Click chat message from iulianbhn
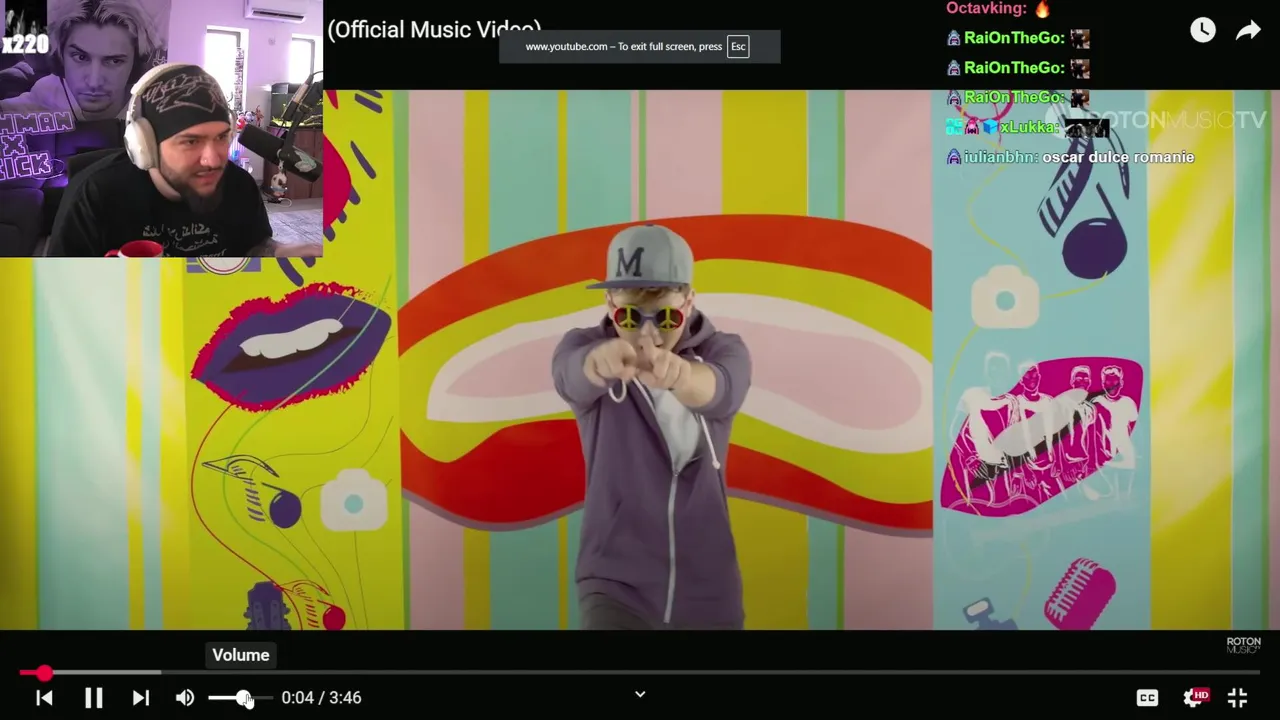 coord(1070,157)
